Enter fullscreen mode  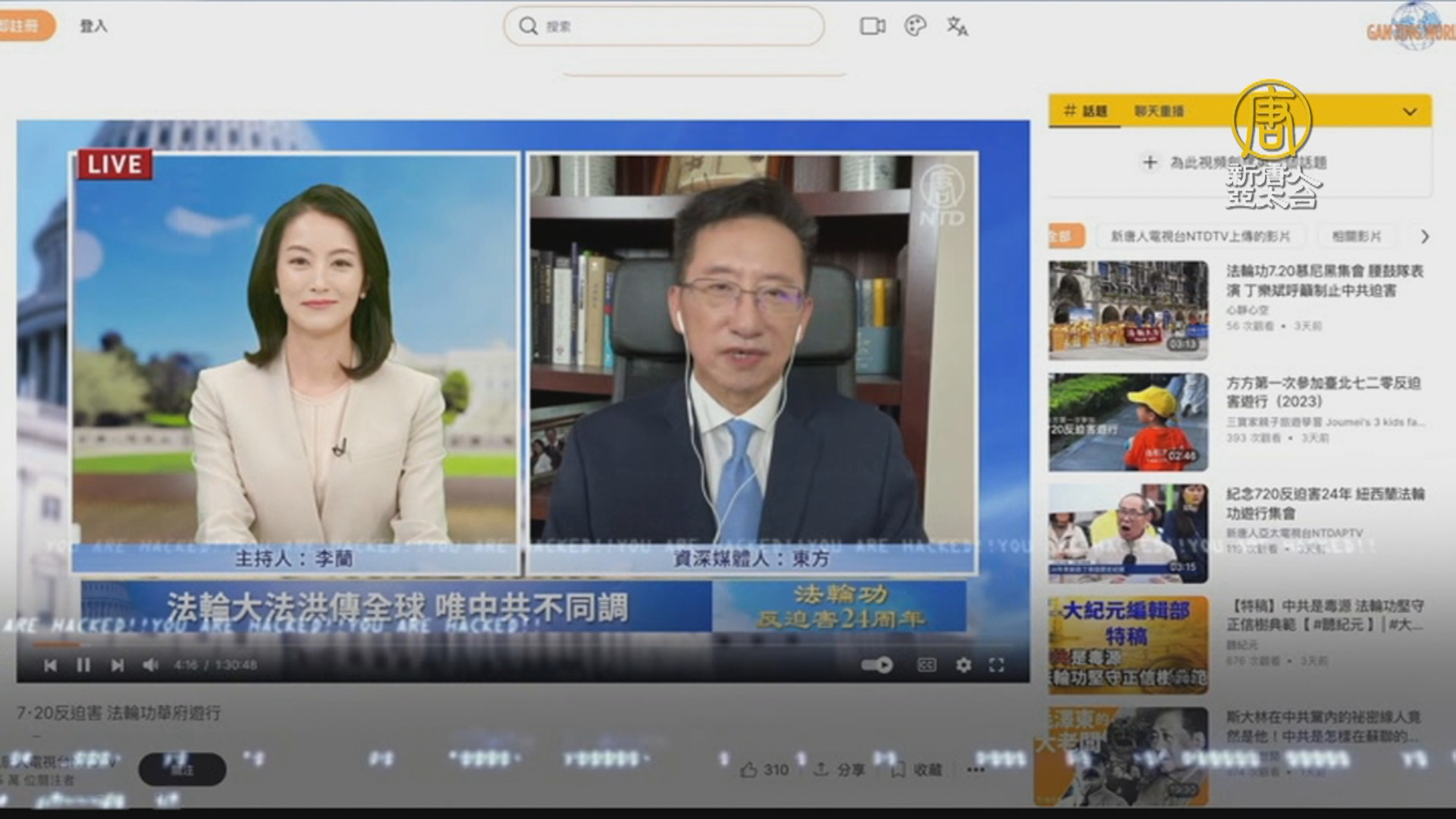[996, 665]
